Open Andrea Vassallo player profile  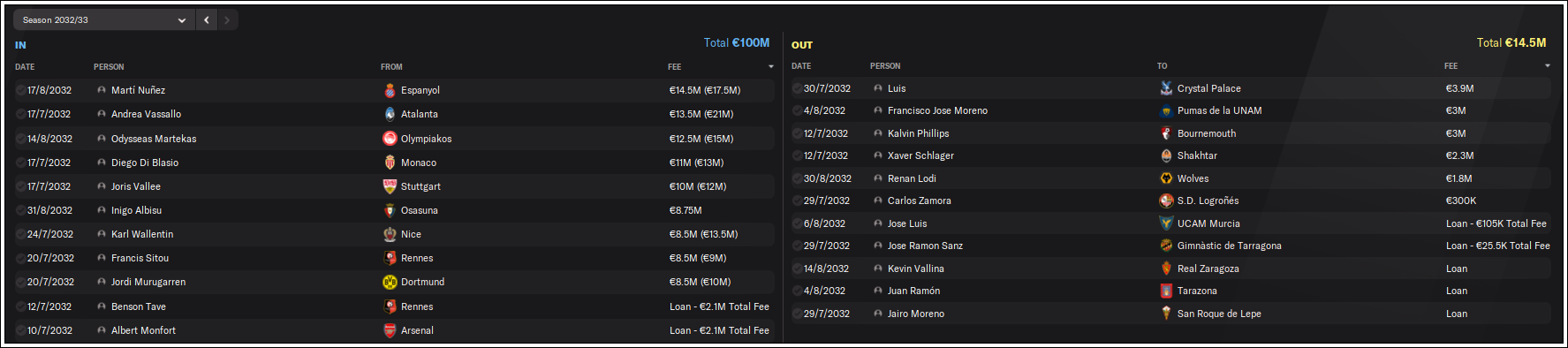[x=146, y=114]
